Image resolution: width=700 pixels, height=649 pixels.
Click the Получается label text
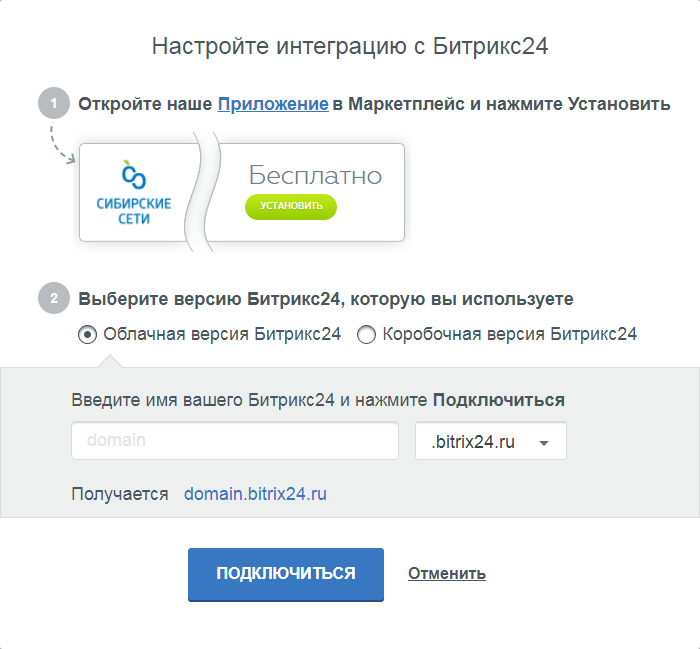(120, 494)
